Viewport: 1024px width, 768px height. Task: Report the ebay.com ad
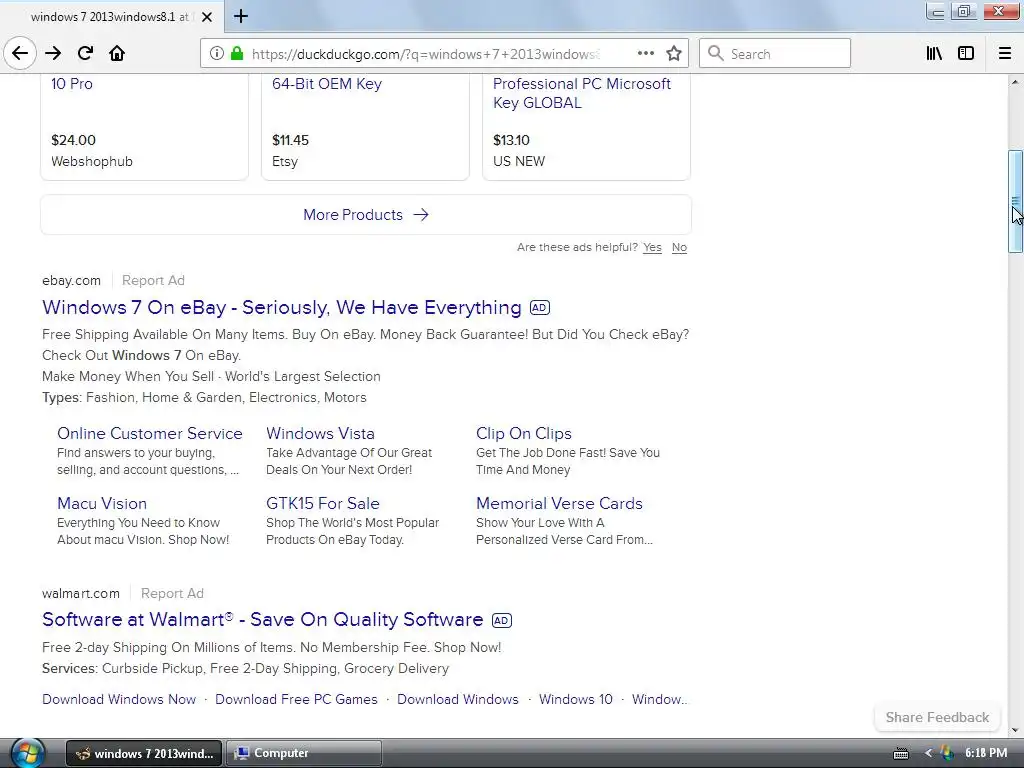pos(153,280)
